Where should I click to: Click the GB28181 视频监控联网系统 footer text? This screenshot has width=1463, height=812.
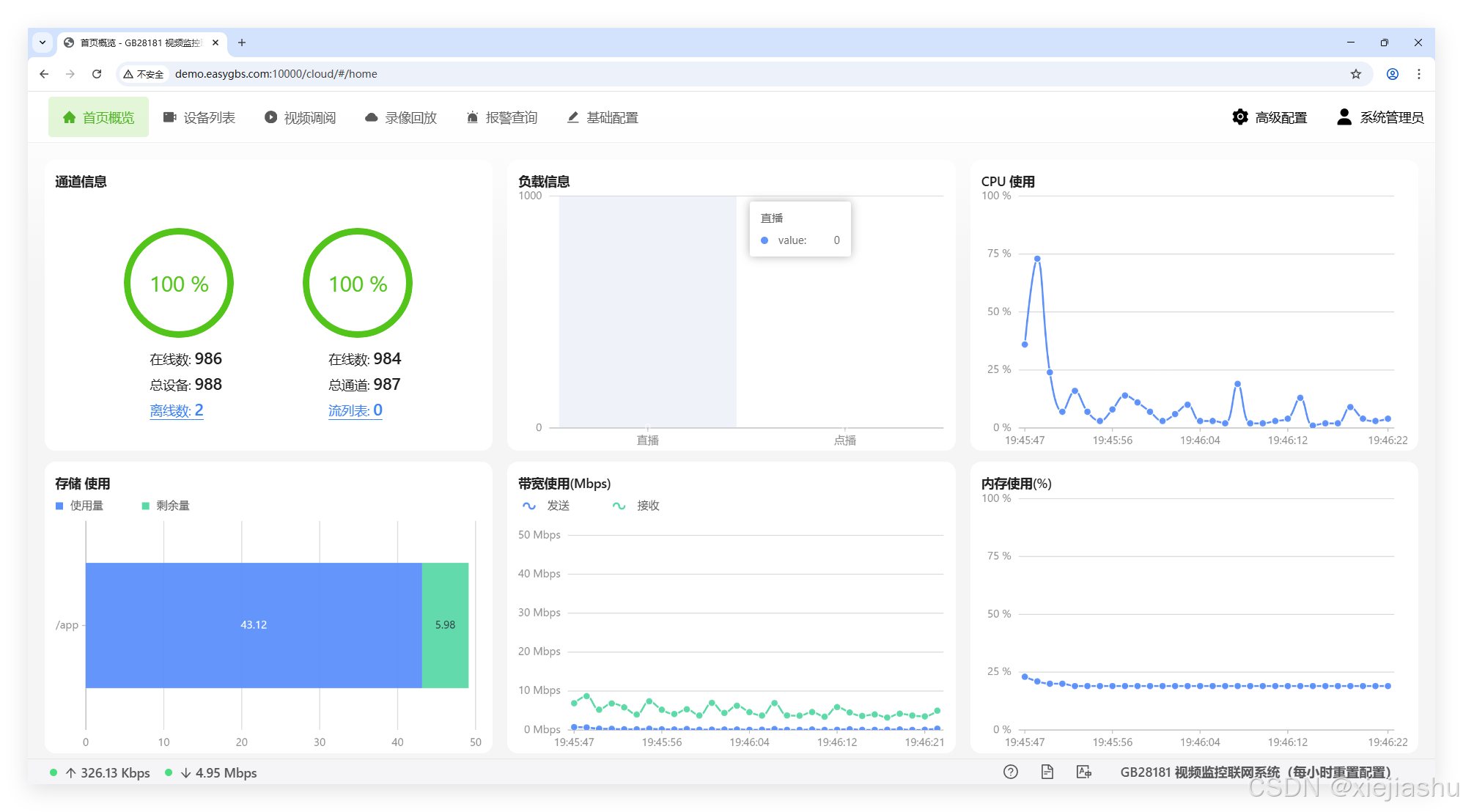(1256, 772)
